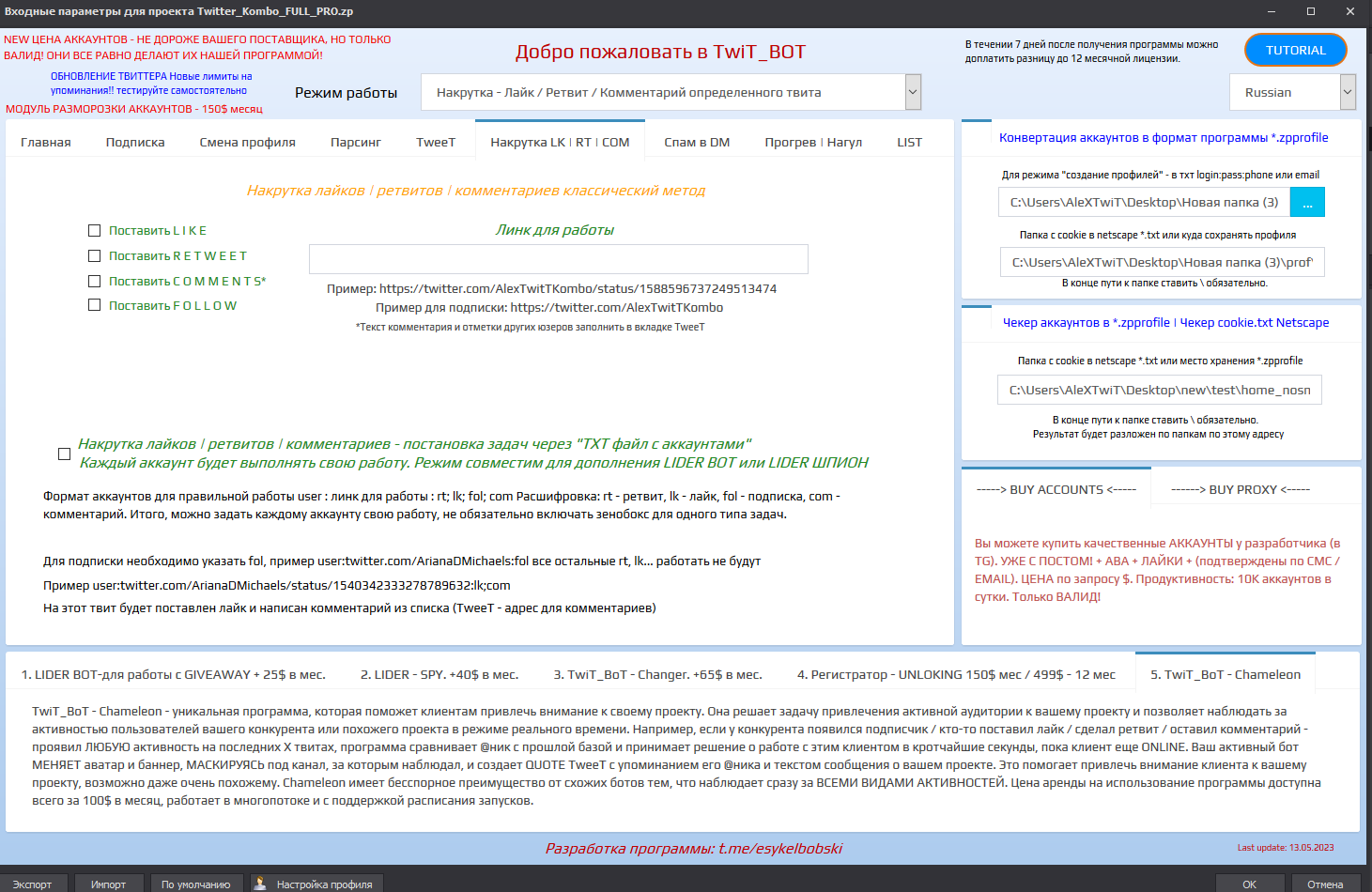
Task: Enable the Поставить LIKE checkbox
Action: [x=94, y=230]
